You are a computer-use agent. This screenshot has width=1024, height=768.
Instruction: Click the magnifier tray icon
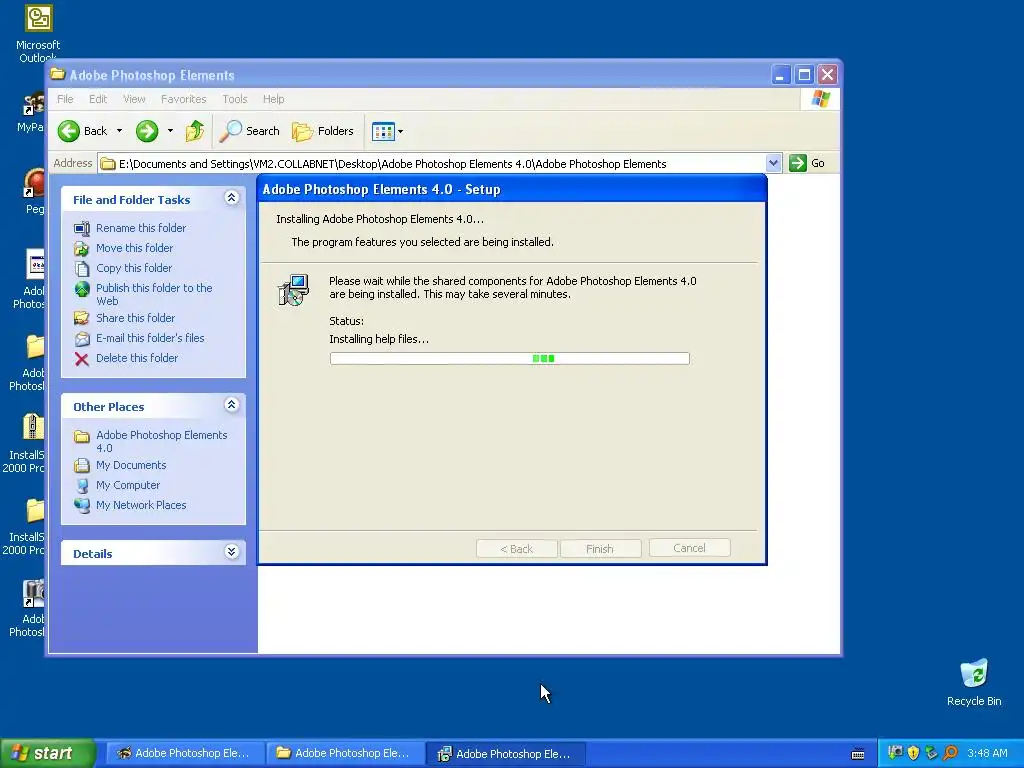pos(950,754)
